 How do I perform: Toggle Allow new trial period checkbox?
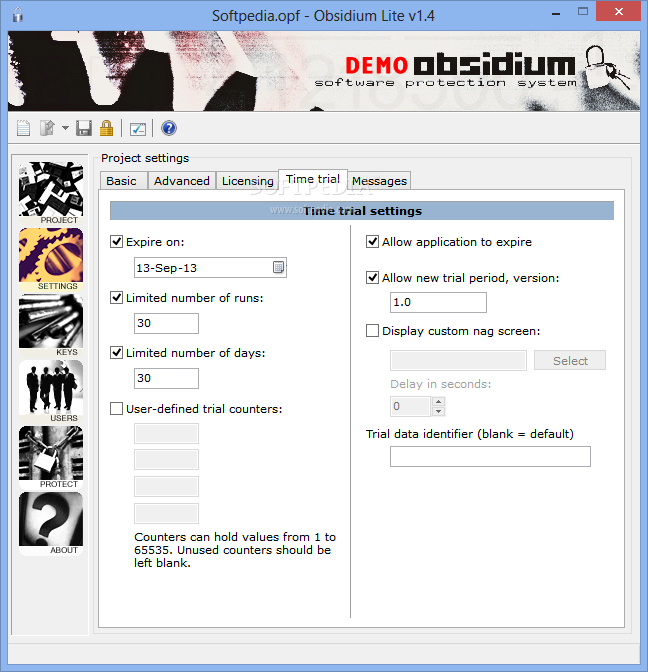click(372, 278)
